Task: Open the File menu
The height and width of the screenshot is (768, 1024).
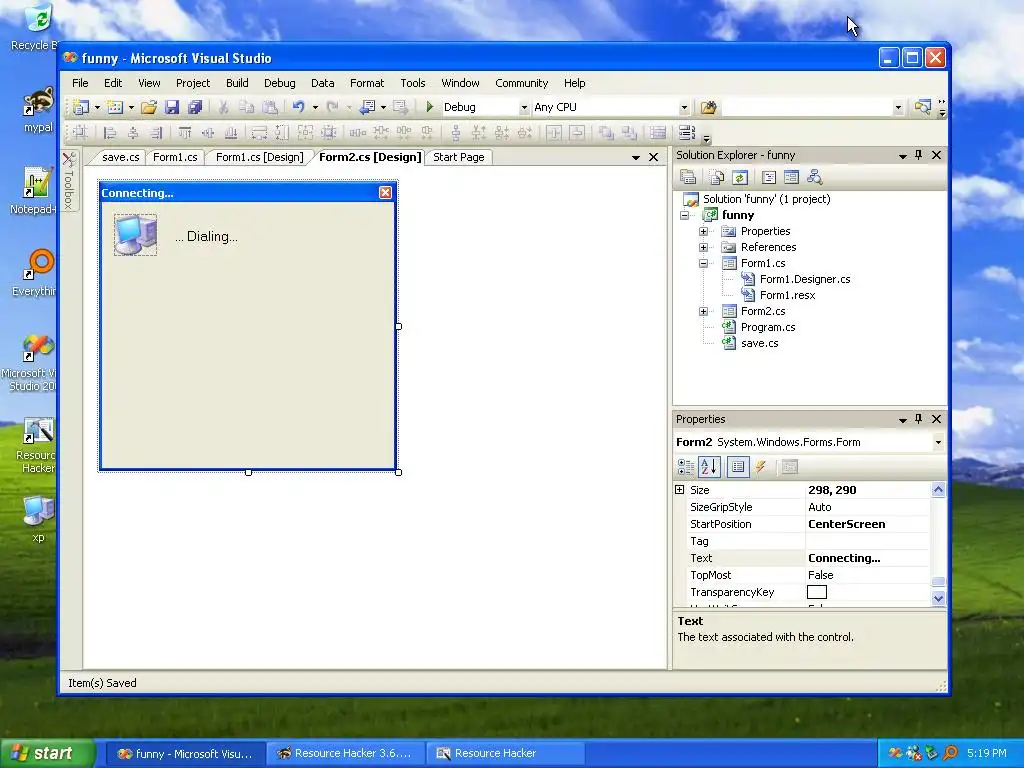Action: tap(80, 83)
